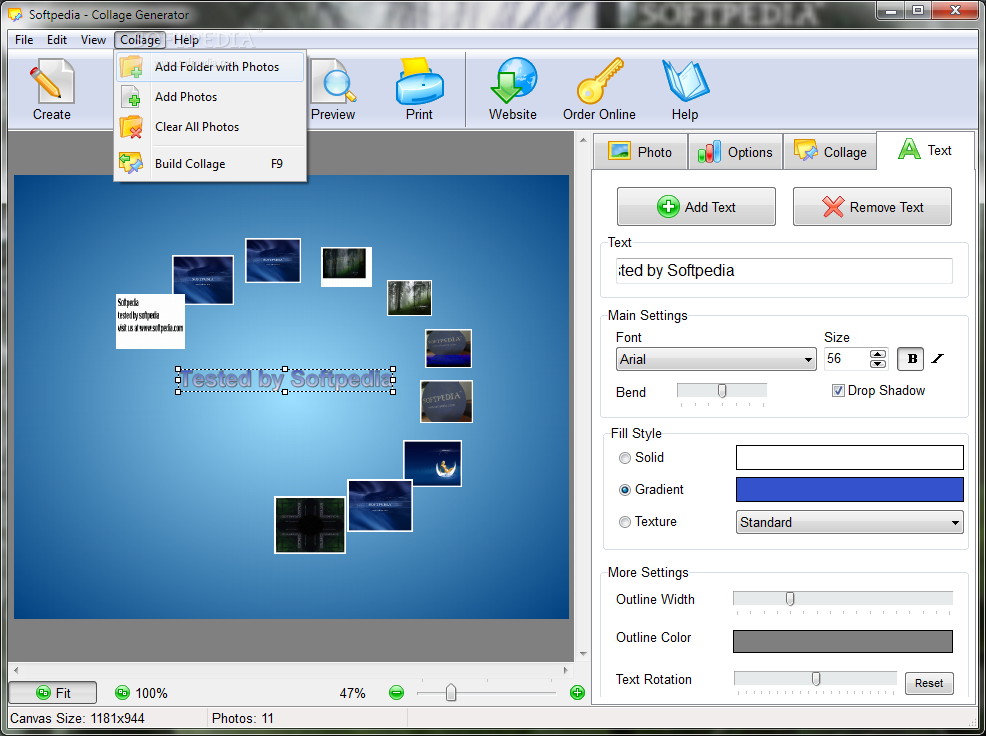Screen dimensions: 986x736
Task: Click the Build Collage icon in menu
Action: (x=131, y=164)
